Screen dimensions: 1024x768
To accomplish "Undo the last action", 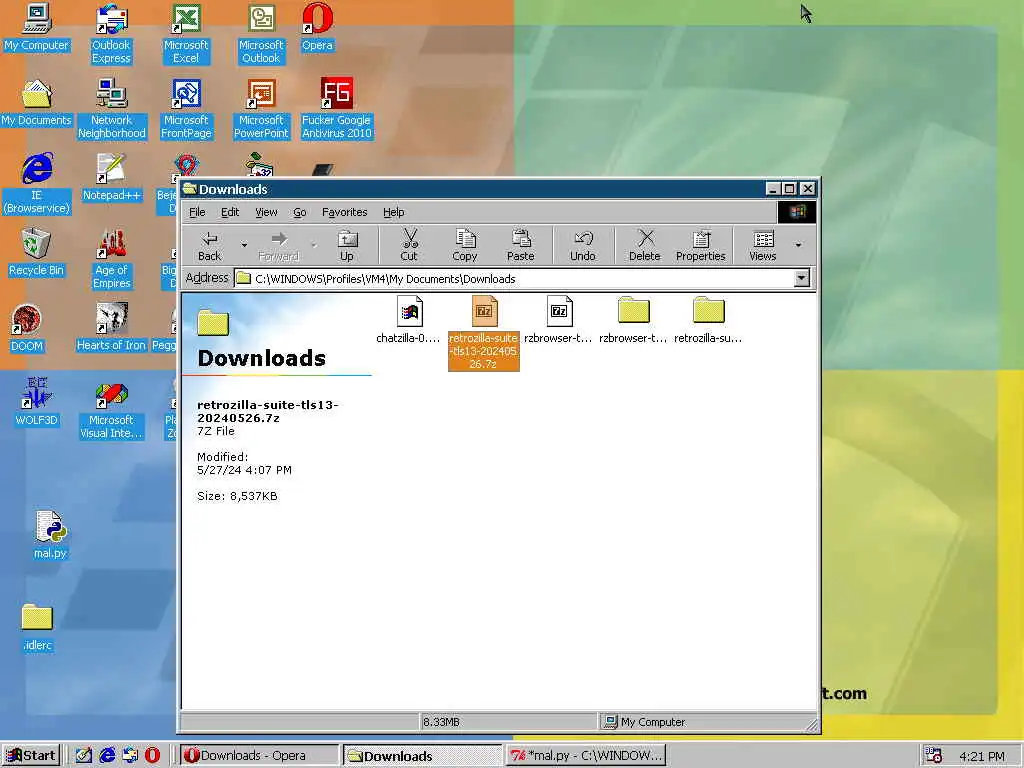I will (583, 246).
